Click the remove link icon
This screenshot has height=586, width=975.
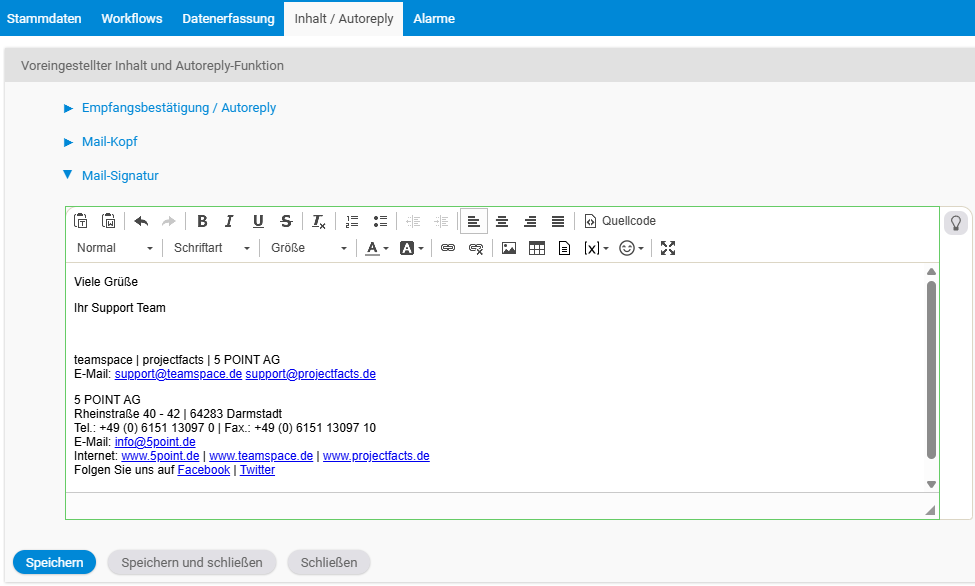476,248
